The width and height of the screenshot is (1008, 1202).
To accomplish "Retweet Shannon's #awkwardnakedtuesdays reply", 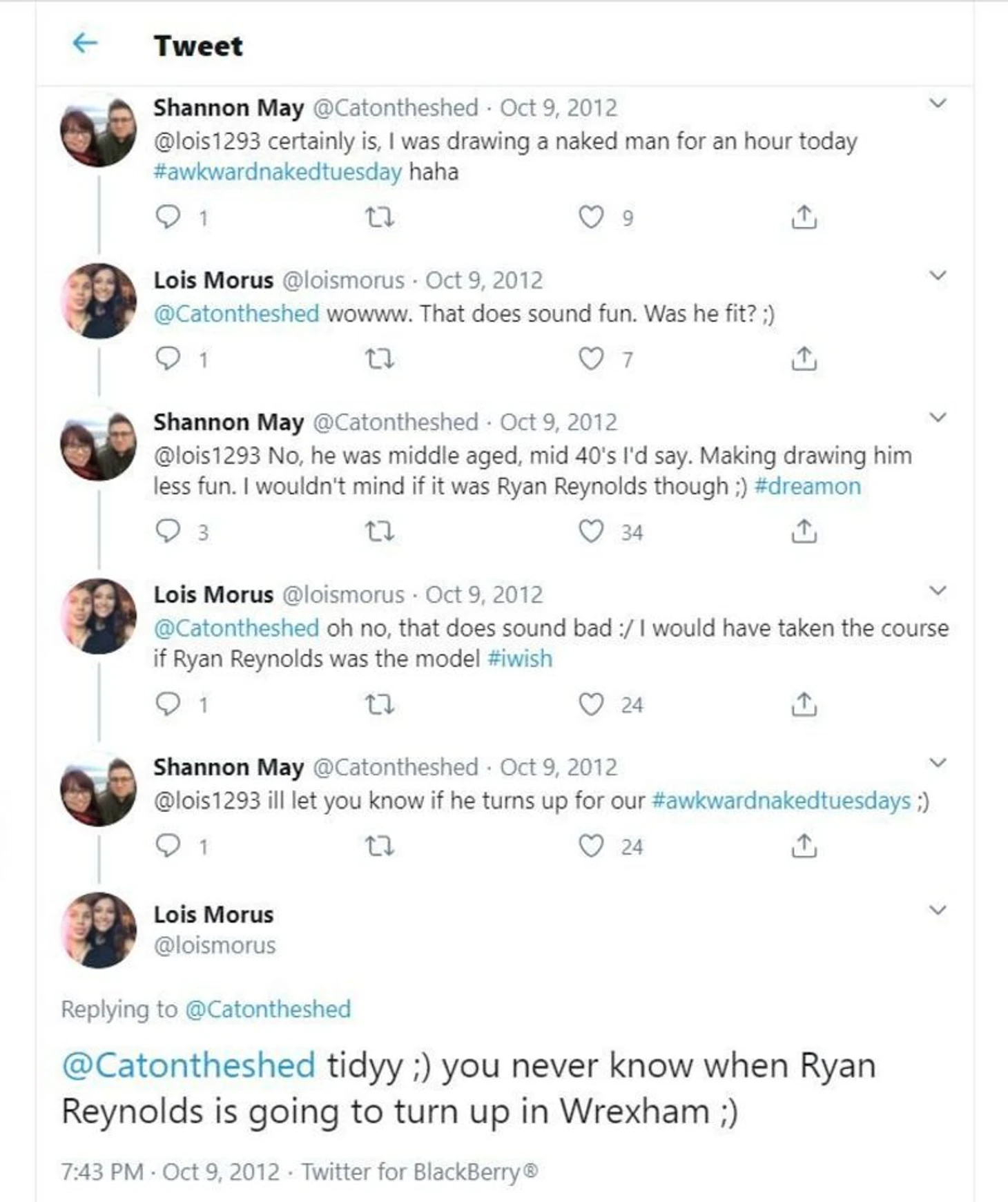I will click(x=379, y=846).
